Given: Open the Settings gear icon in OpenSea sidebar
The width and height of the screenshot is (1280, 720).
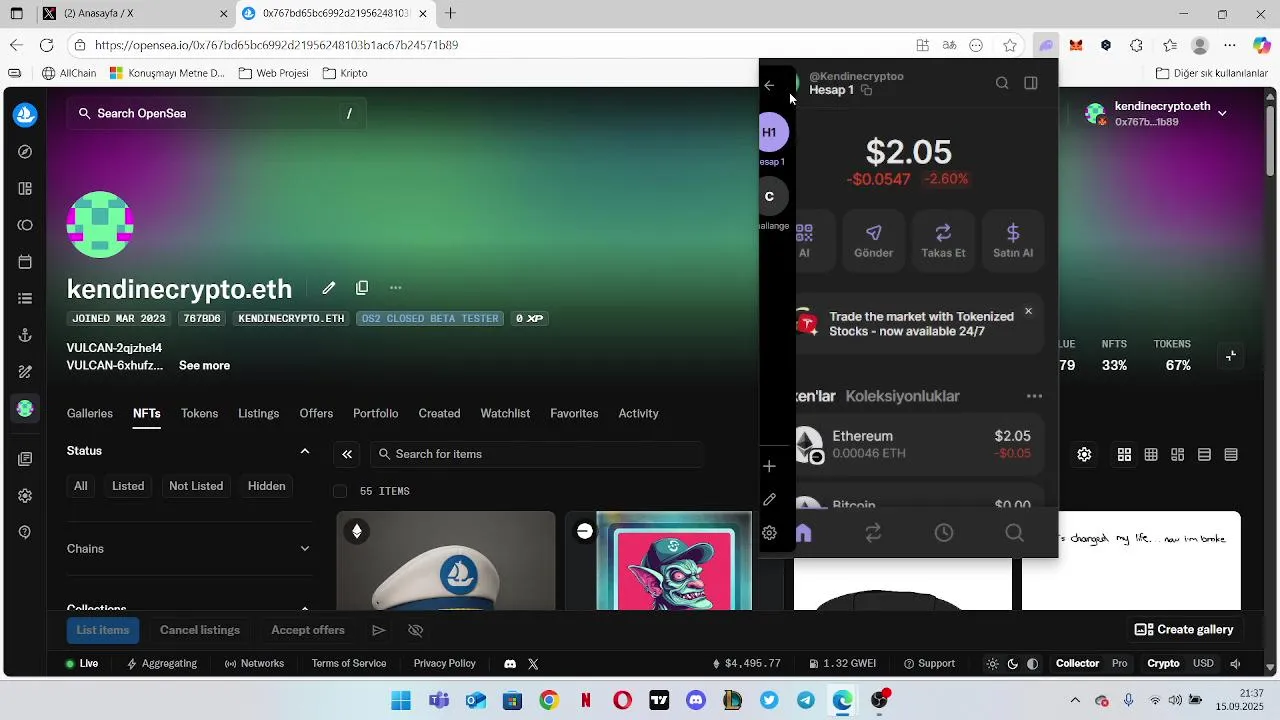Looking at the screenshot, I should [25, 496].
